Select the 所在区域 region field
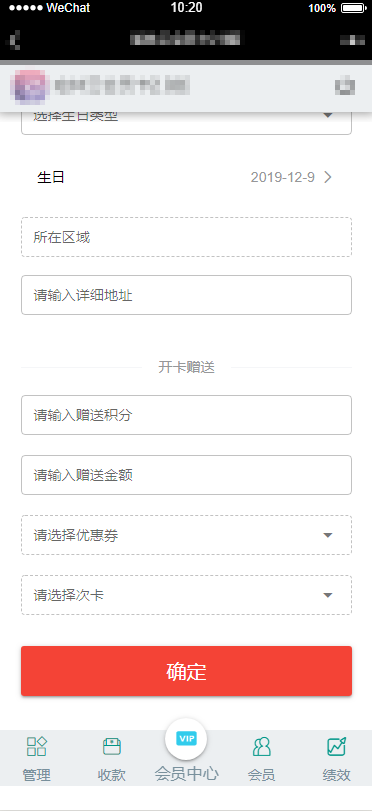Screen dimensions: 372x811 [x=186, y=237]
